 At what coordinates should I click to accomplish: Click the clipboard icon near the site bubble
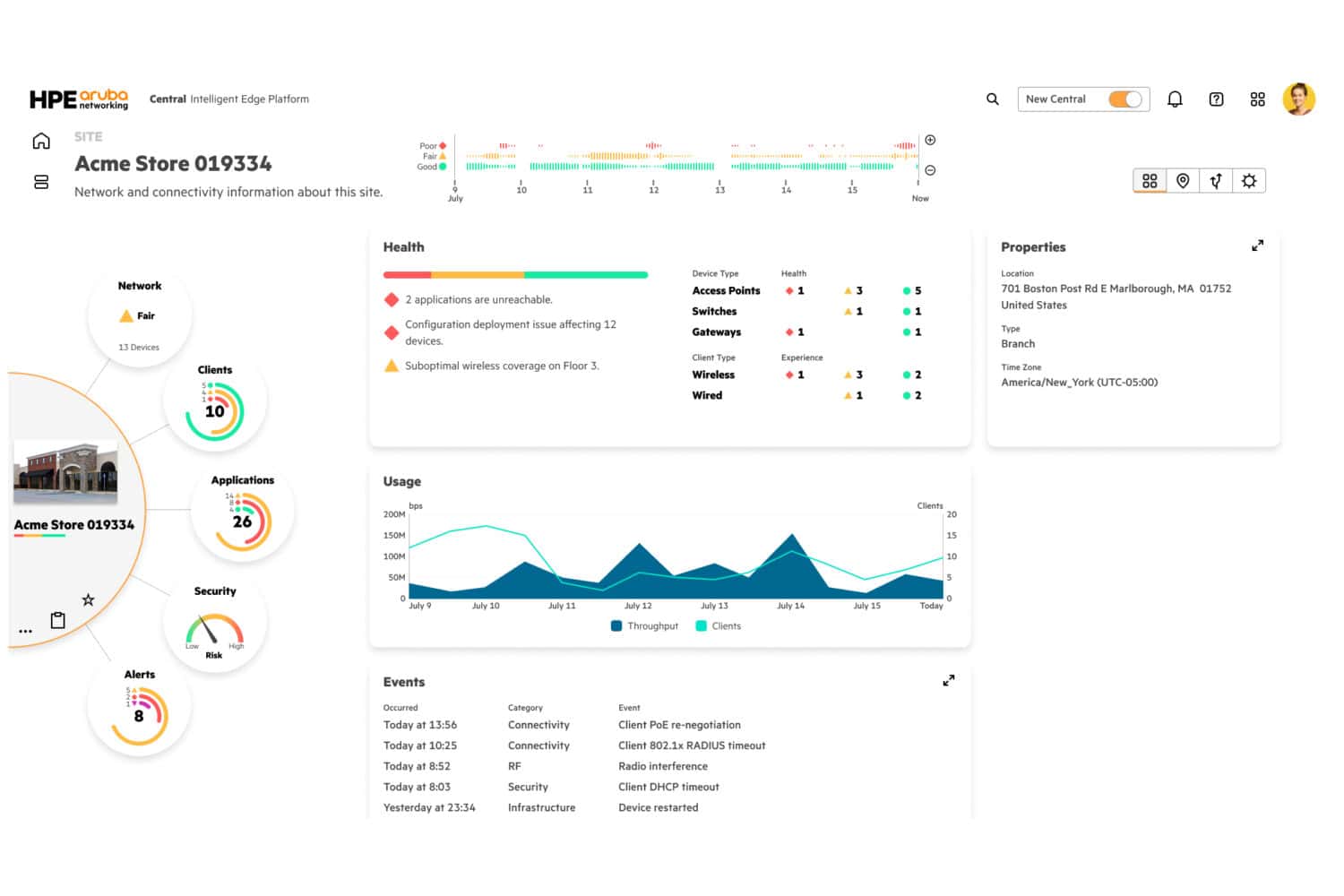[57, 619]
